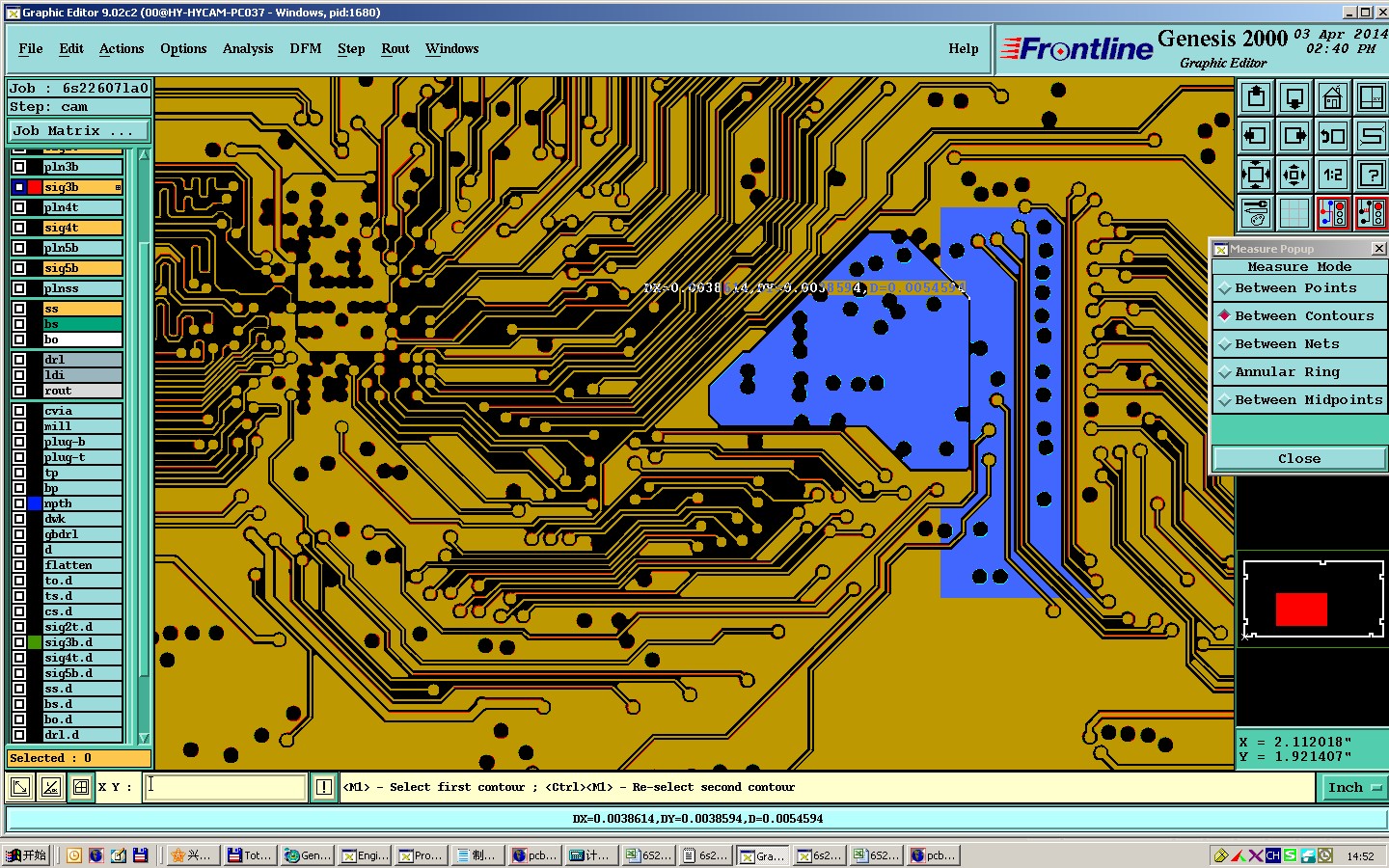Toggle checkbox for layer flatten
1389x868 pixels.
pyautogui.click(x=19, y=565)
